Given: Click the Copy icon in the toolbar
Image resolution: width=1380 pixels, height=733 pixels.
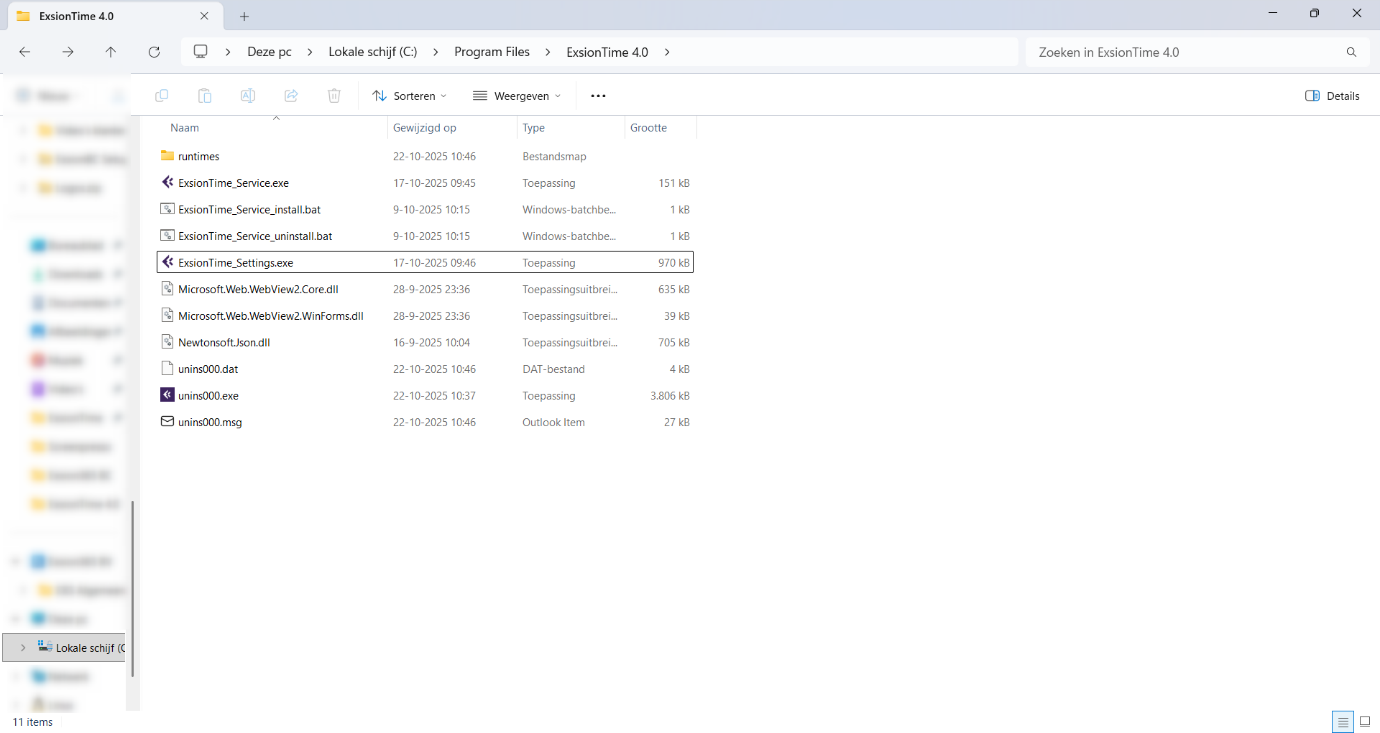Looking at the screenshot, I should click(162, 96).
